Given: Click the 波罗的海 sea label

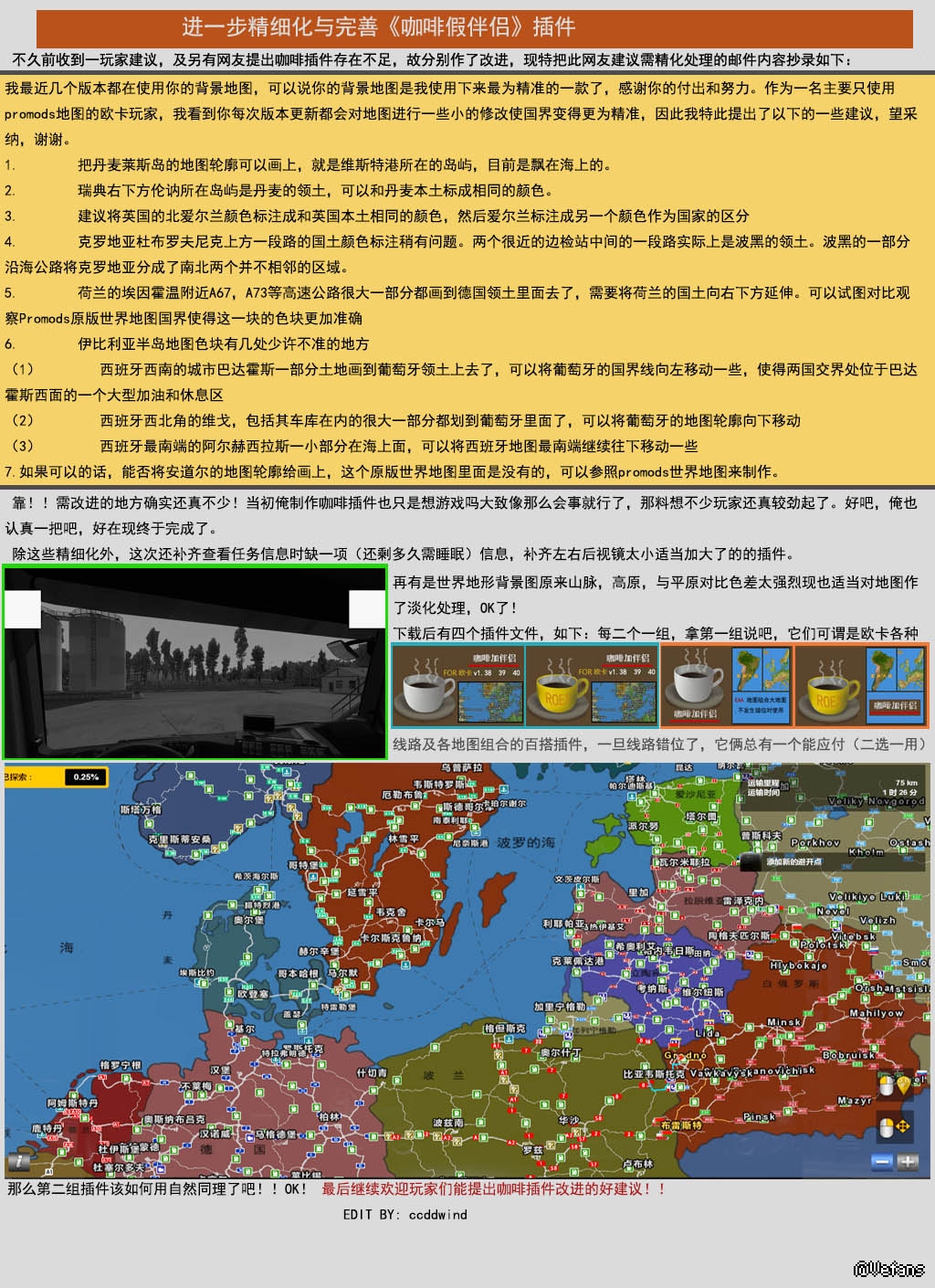Looking at the screenshot, I should pyautogui.click(x=526, y=842).
